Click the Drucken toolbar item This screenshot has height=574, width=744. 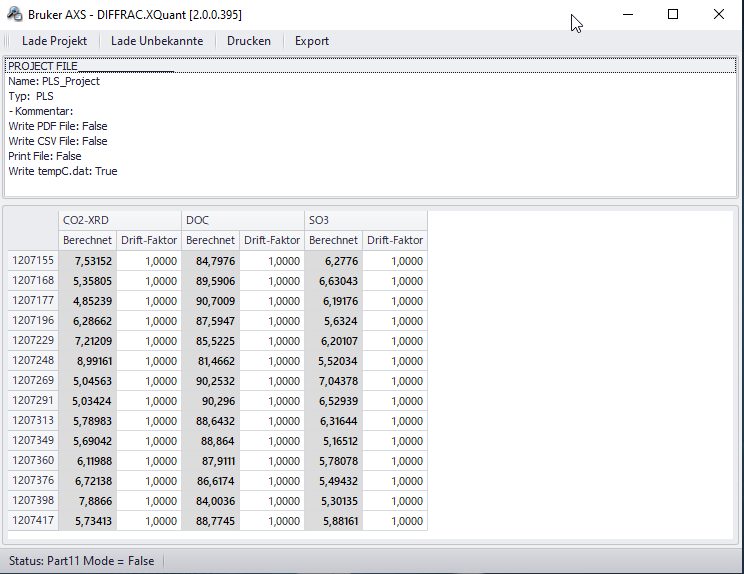(x=248, y=41)
